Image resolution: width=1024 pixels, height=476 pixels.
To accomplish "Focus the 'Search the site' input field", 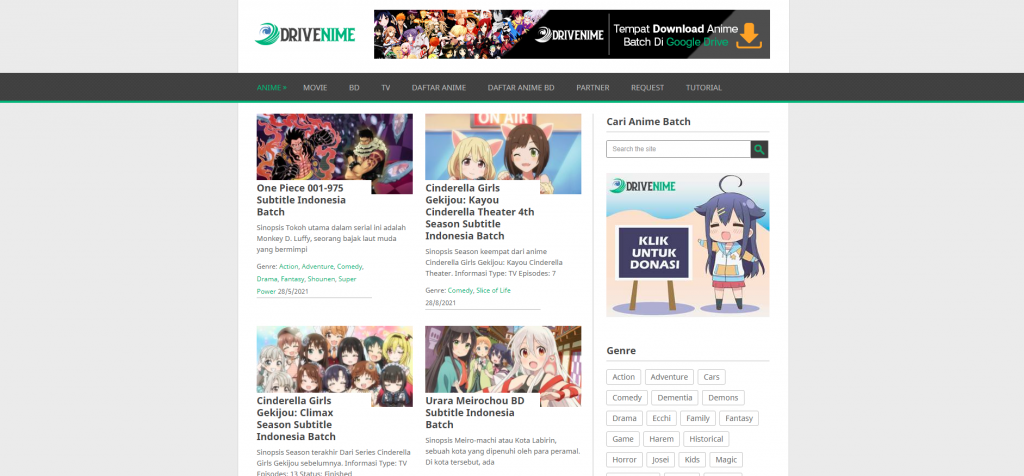I will [x=679, y=149].
